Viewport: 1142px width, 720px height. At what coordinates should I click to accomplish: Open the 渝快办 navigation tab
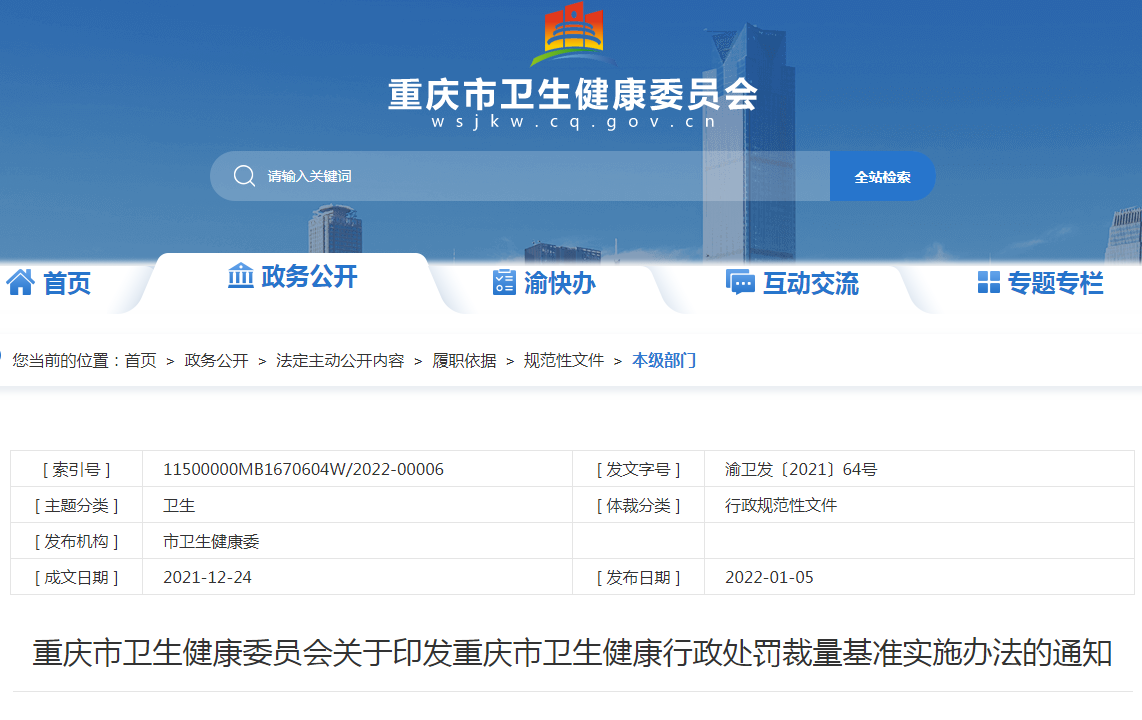pyautogui.click(x=545, y=282)
